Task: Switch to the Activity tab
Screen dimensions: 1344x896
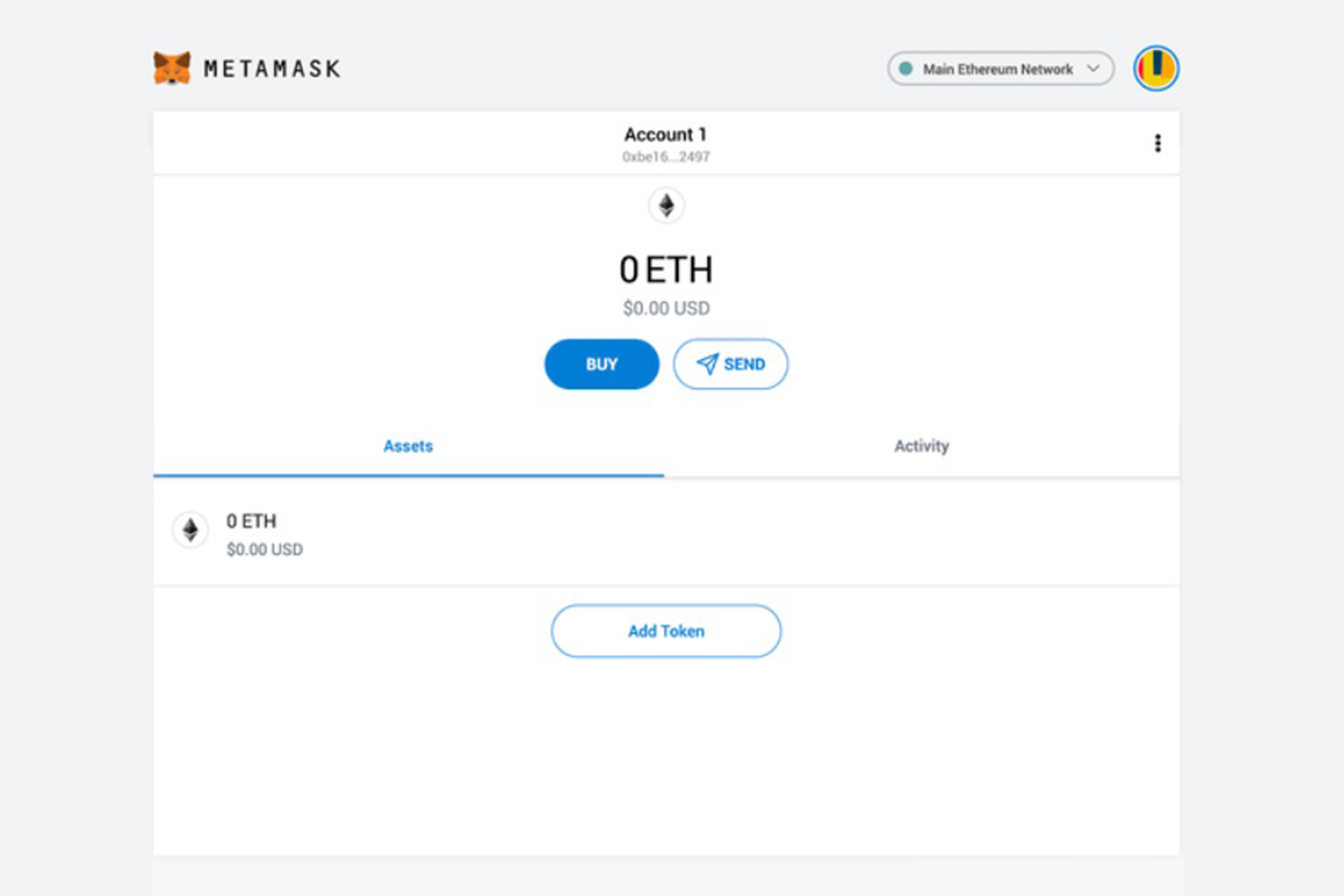Action: (x=921, y=447)
